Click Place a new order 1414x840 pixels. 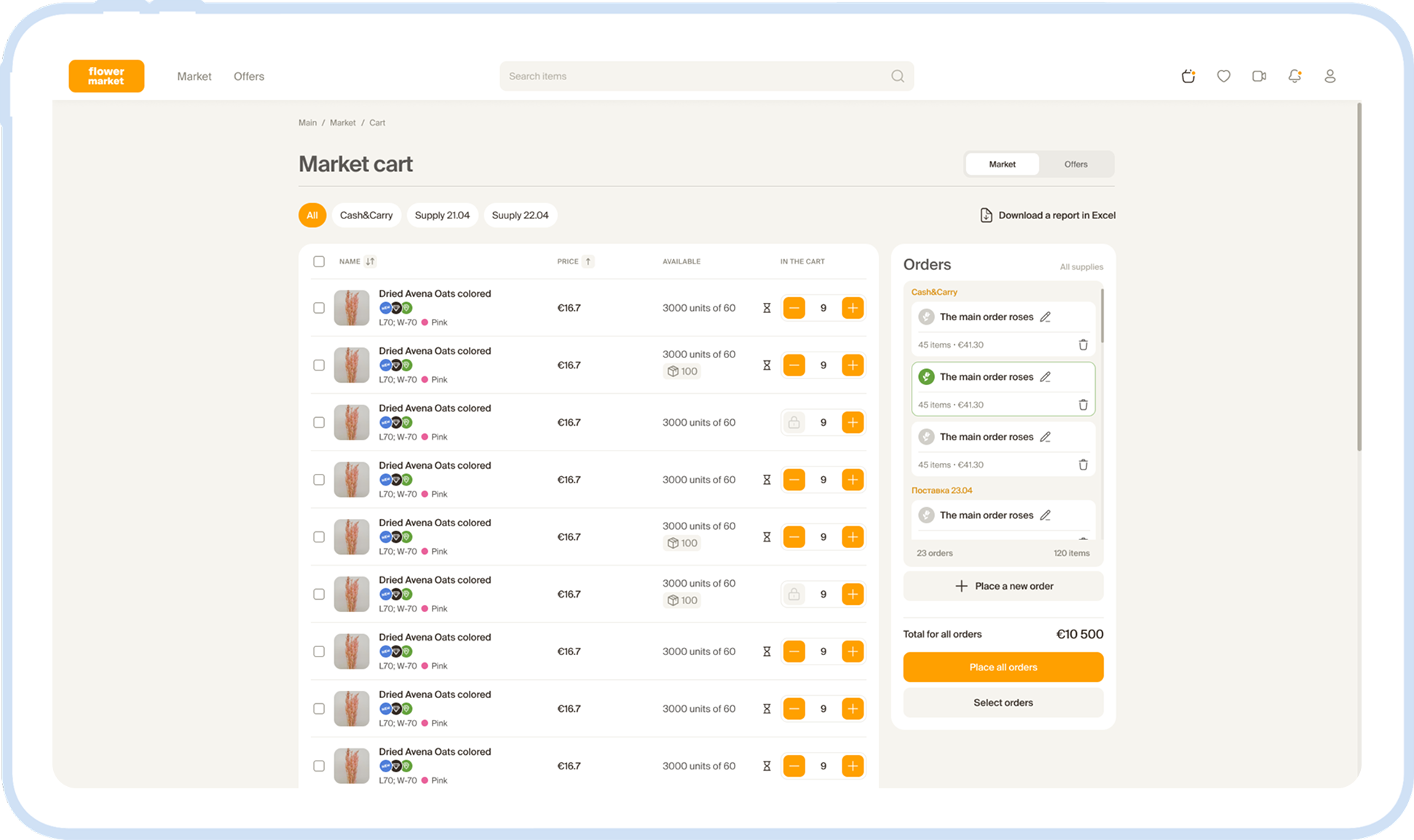[x=1003, y=586]
